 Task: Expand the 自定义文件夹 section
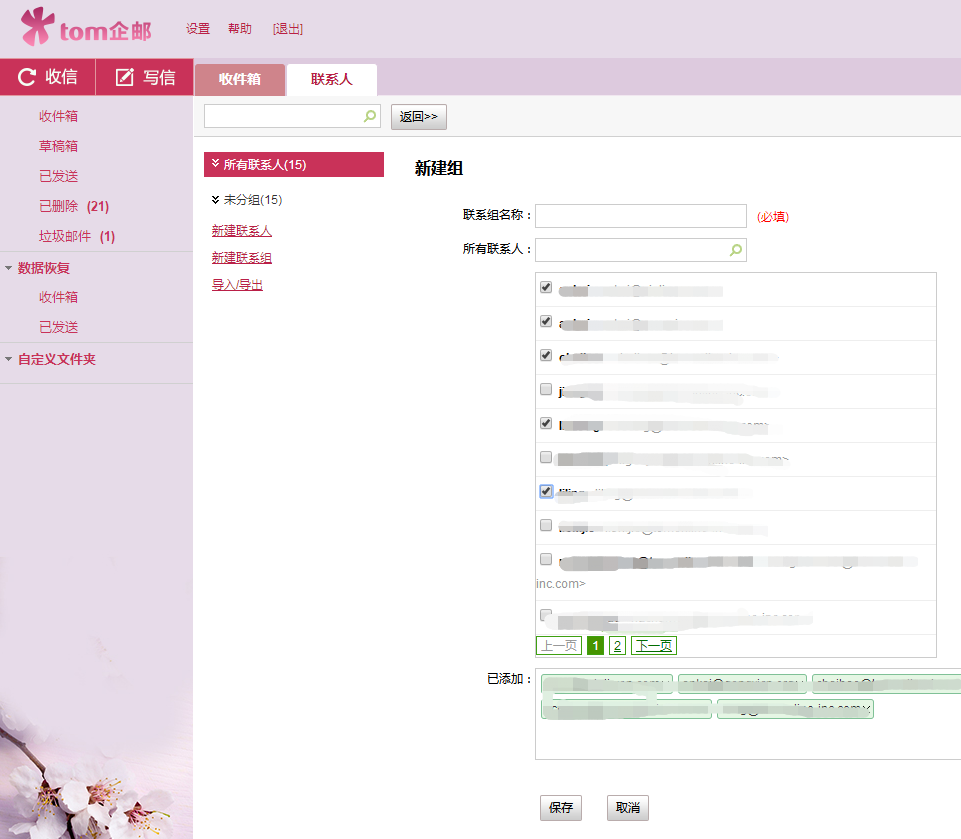pyautogui.click(x=10, y=359)
